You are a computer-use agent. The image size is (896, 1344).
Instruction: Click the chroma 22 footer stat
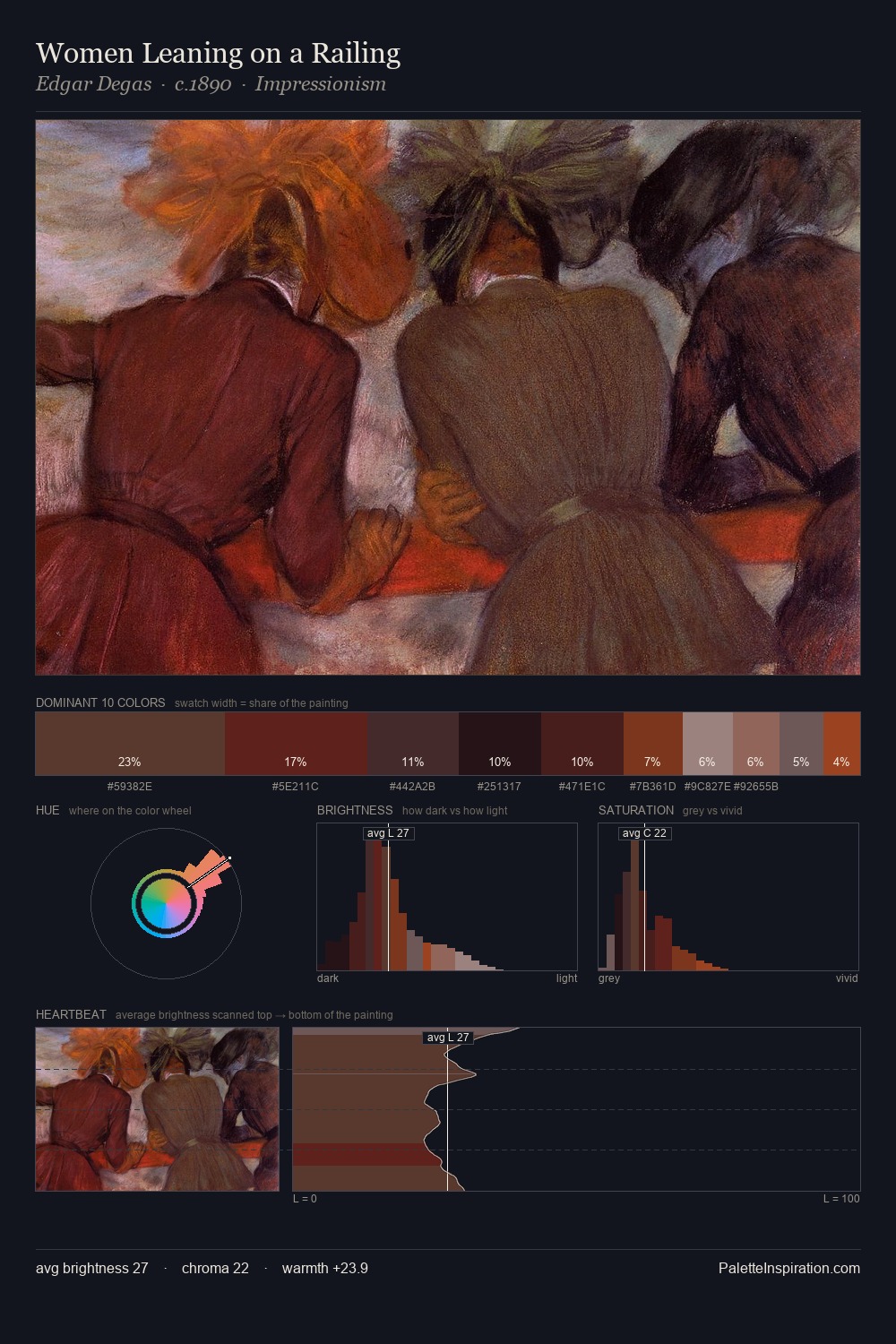(215, 1268)
